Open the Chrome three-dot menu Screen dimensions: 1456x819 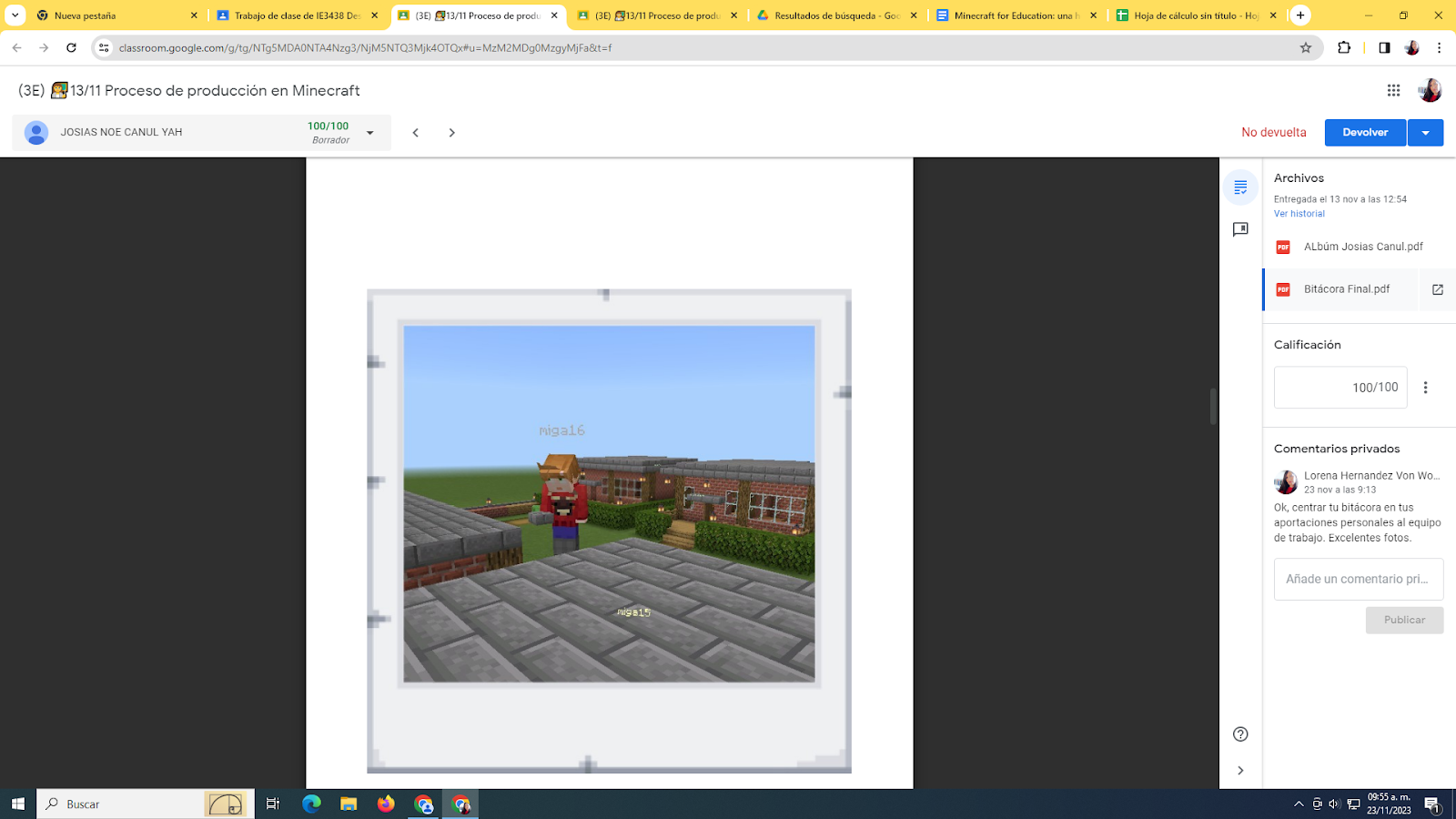click(x=1439, y=48)
